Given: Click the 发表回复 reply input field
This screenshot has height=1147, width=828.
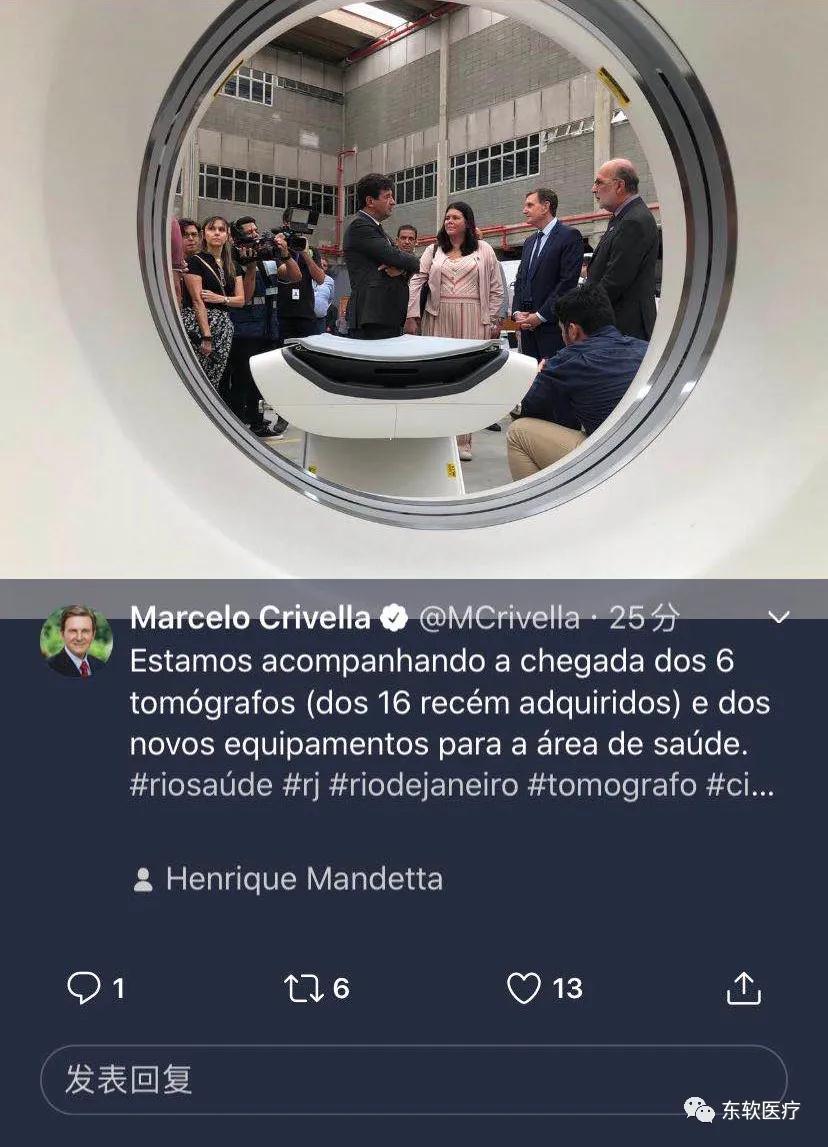Looking at the screenshot, I should click(x=414, y=1080).
